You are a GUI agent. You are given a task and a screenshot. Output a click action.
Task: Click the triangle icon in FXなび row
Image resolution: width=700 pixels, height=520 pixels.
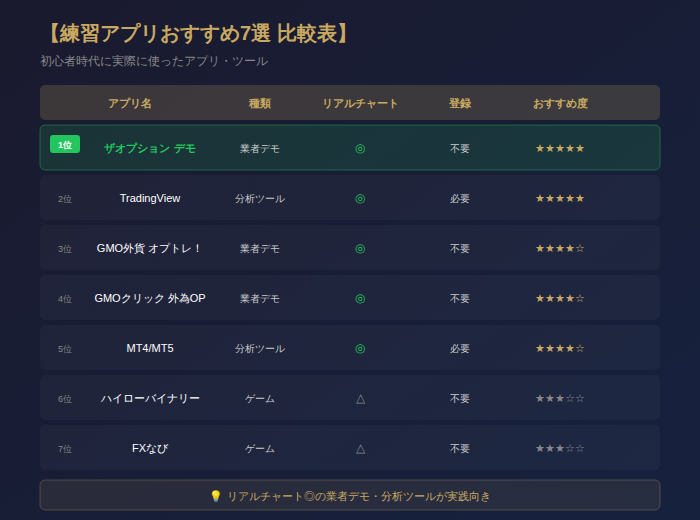click(360, 448)
